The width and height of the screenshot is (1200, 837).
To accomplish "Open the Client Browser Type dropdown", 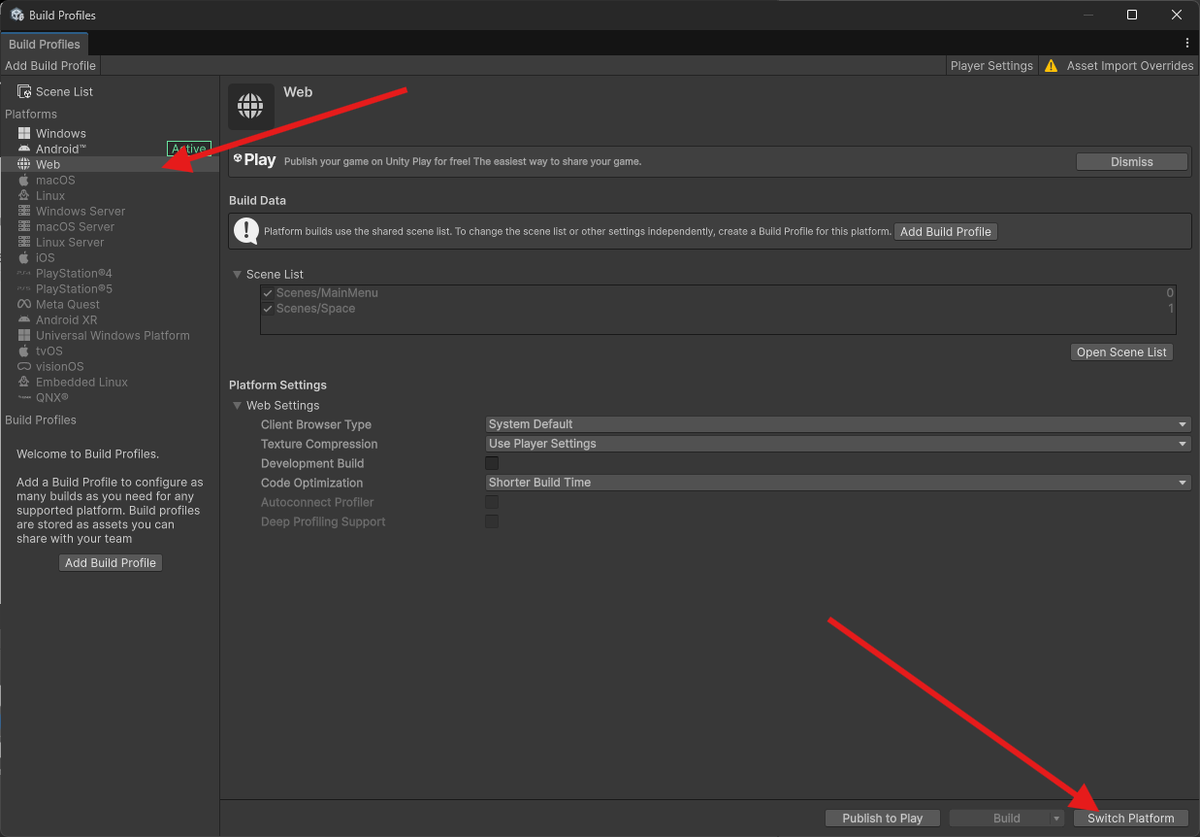I will [x=838, y=424].
